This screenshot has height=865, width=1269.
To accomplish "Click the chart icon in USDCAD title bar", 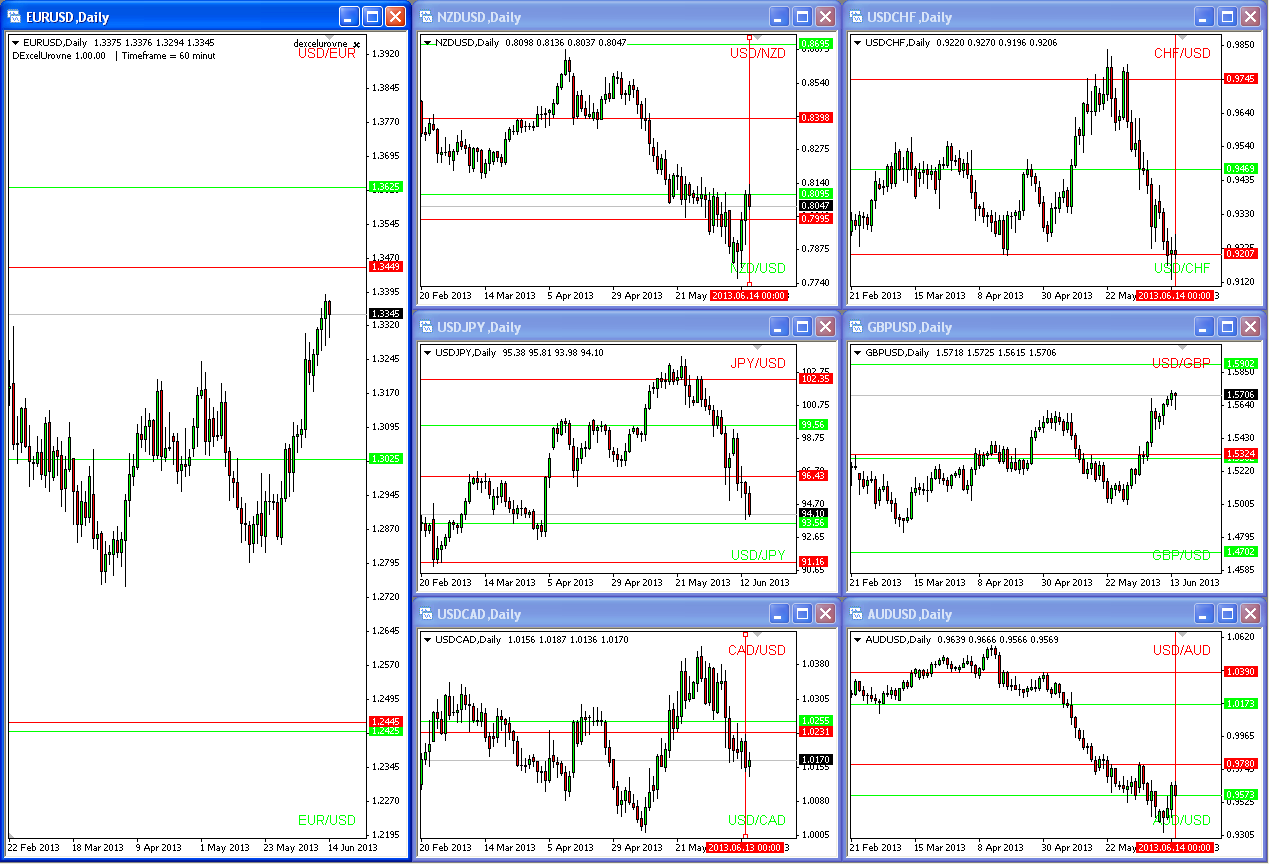I will click(426, 614).
